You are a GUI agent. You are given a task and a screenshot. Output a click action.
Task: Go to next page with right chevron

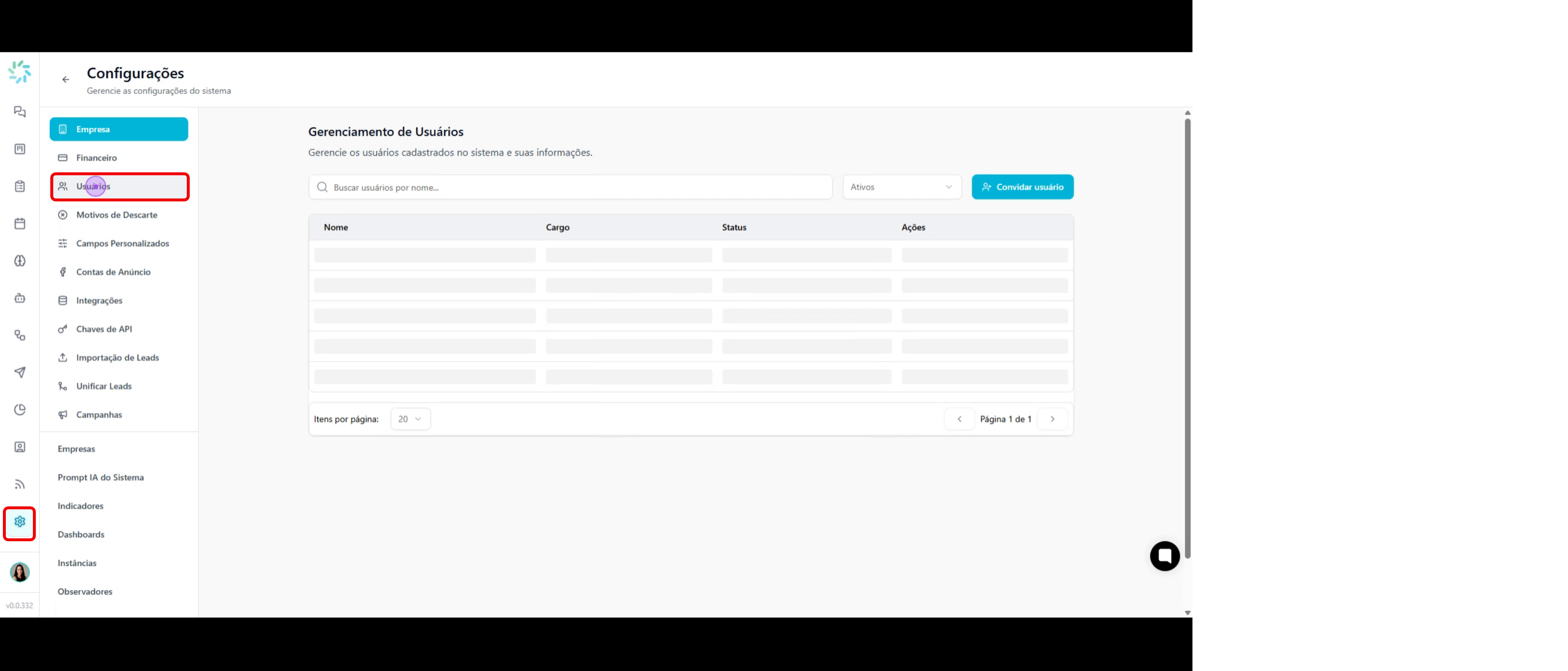(x=1052, y=419)
